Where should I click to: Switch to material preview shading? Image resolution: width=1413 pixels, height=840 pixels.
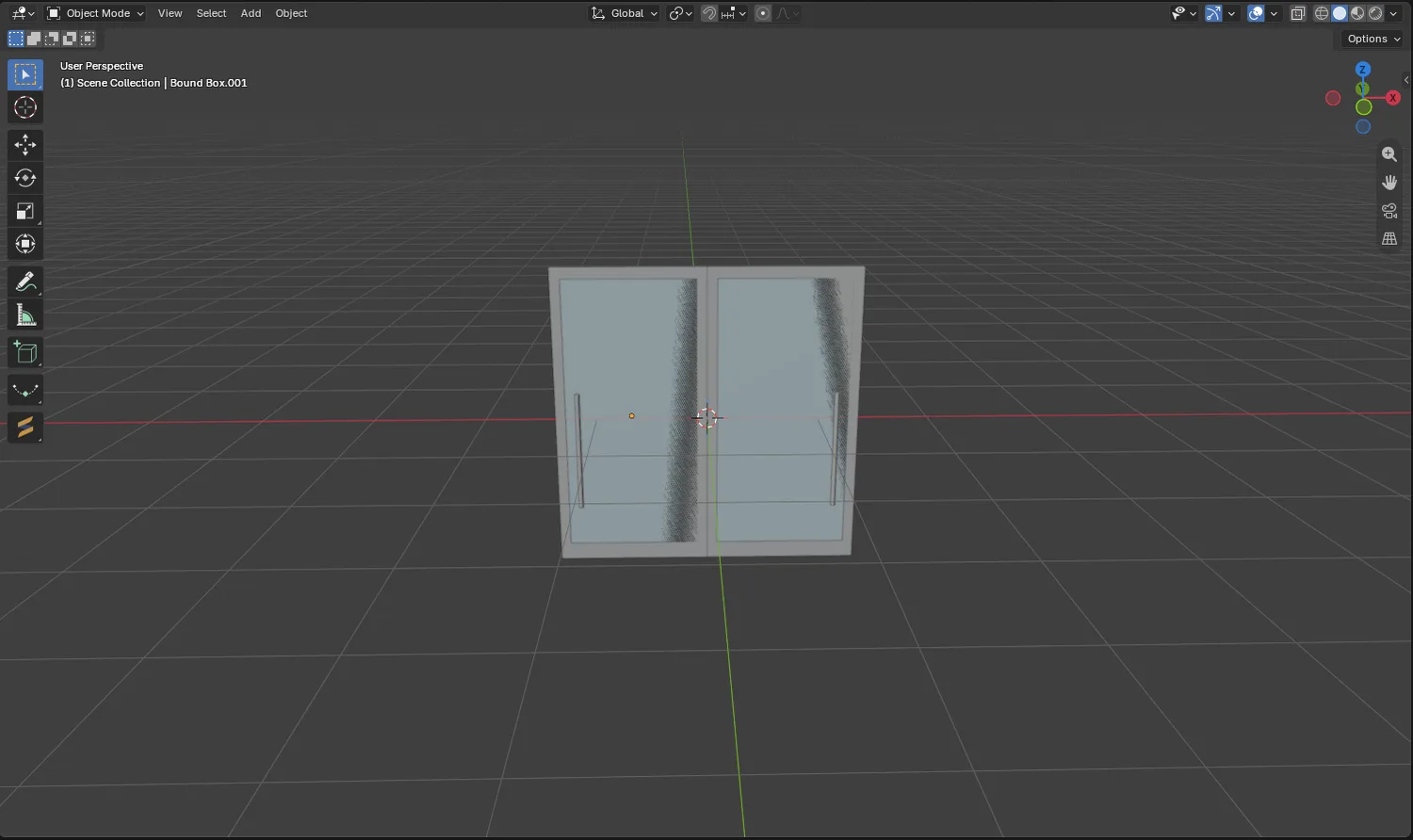click(1357, 13)
